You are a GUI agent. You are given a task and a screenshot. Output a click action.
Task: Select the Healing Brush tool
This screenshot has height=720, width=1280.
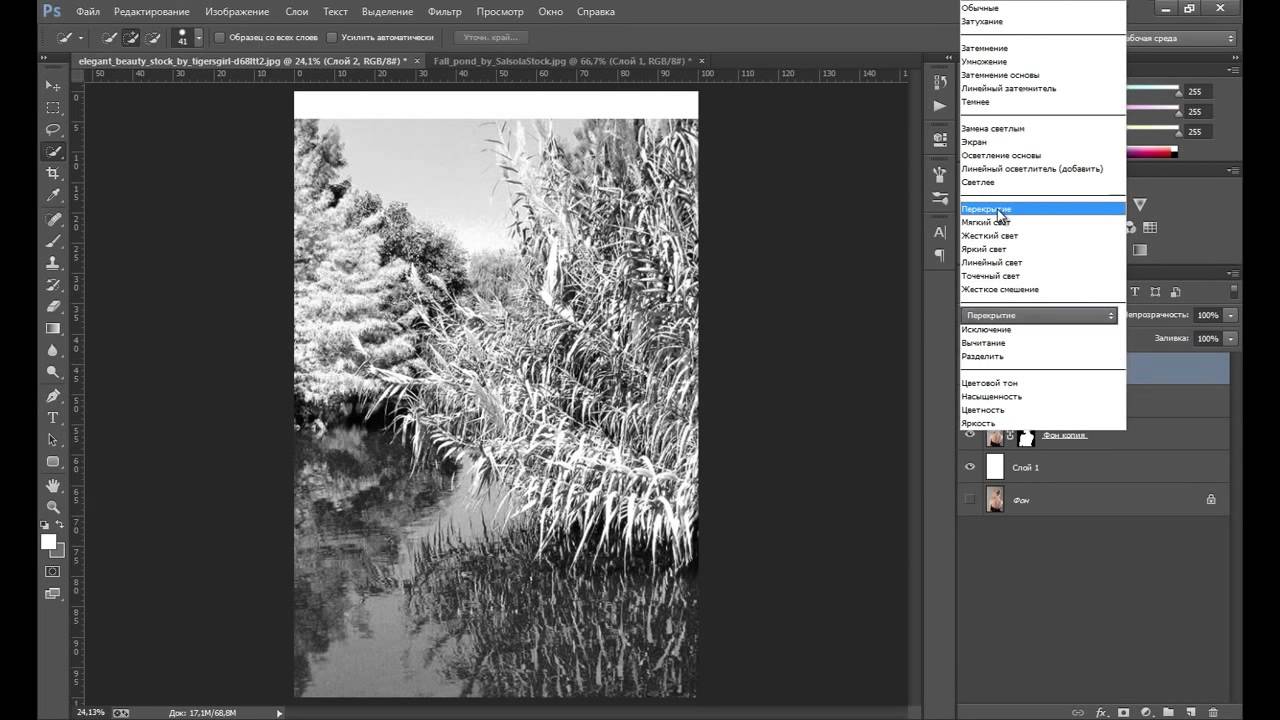click(53, 220)
